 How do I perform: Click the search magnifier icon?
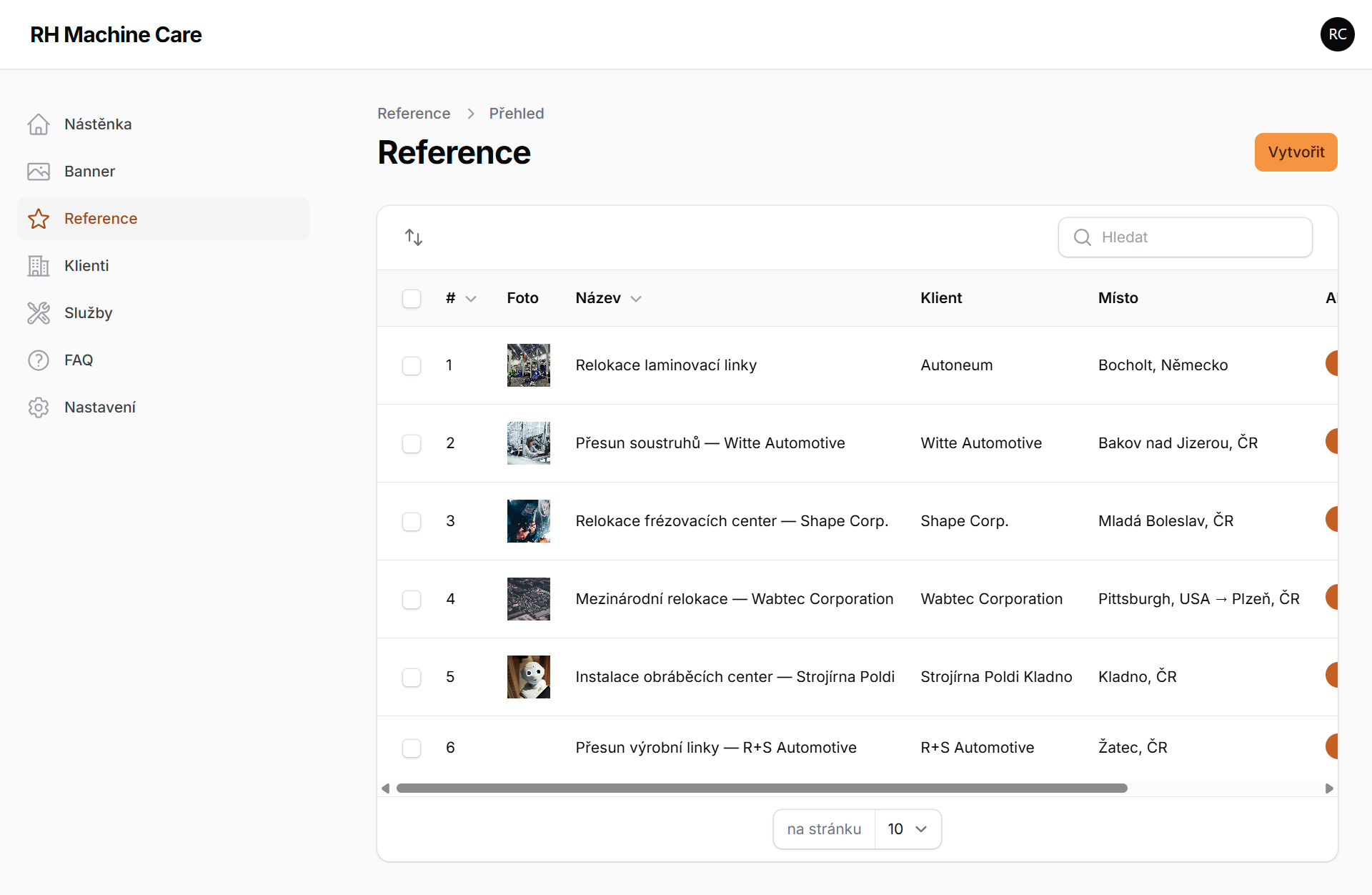click(1083, 237)
